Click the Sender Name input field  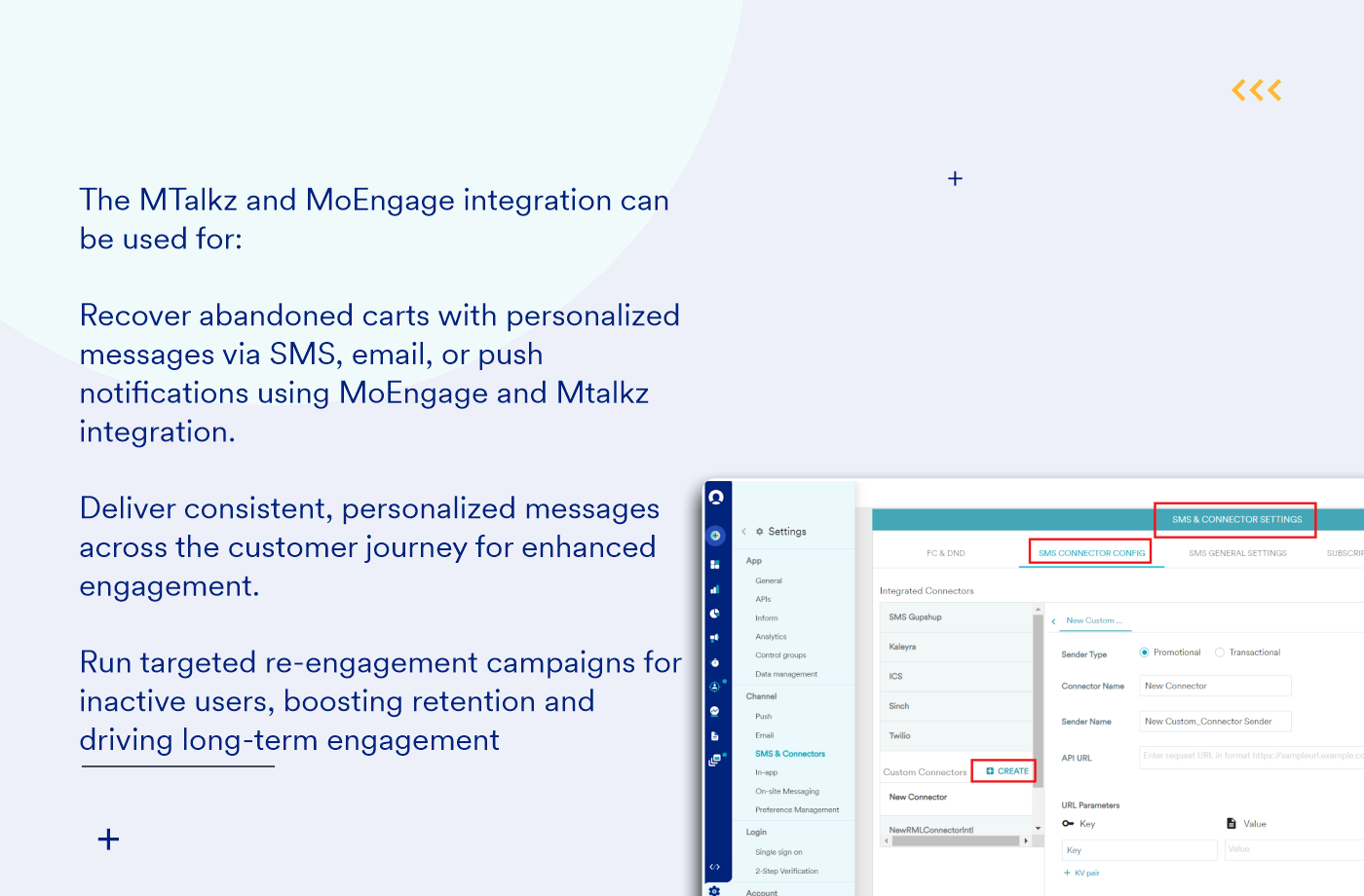(1215, 722)
